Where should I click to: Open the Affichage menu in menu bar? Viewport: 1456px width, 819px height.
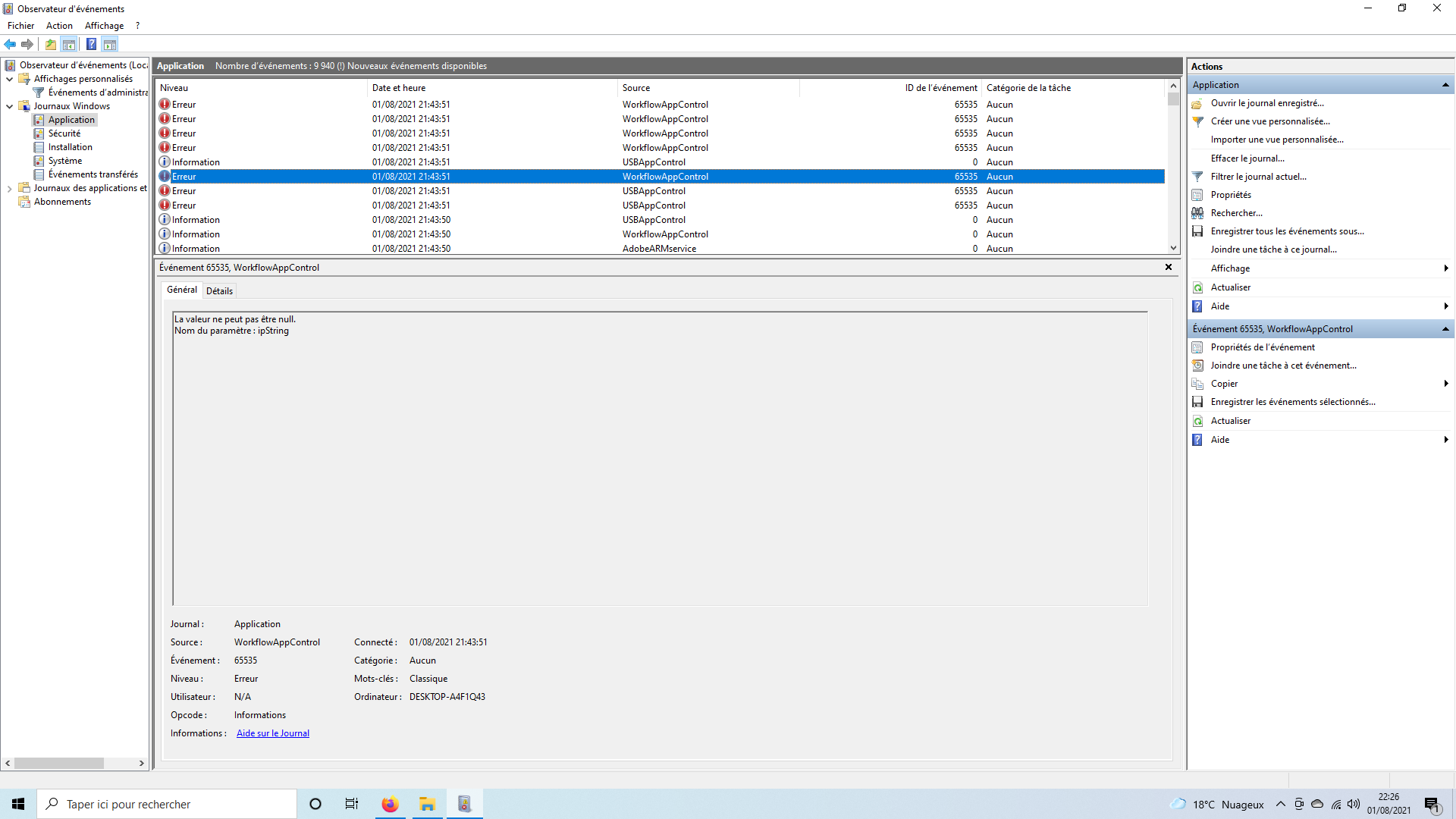click(x=104, y=26)
